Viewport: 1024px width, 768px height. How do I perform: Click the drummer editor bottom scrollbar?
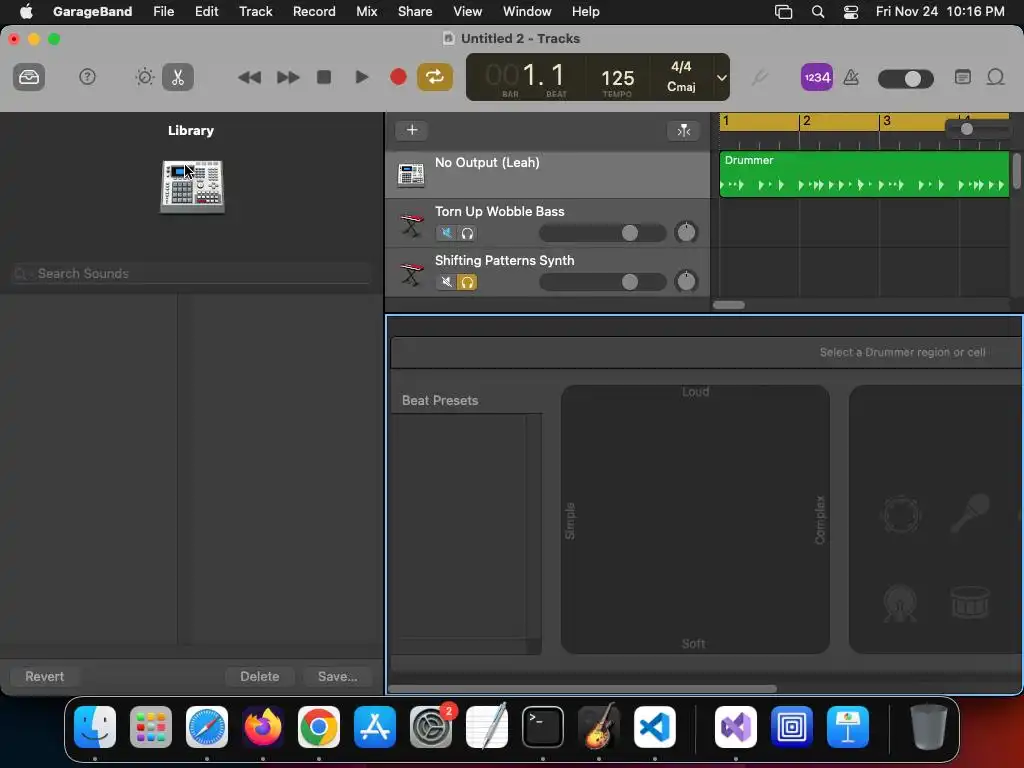(582, 688)
